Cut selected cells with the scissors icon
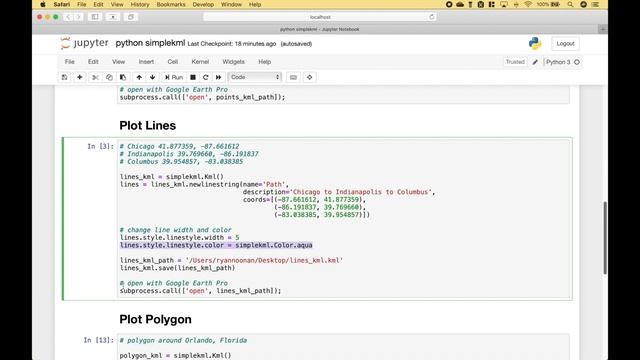Viewport: 640px width, 360px height. coord(95,77)
